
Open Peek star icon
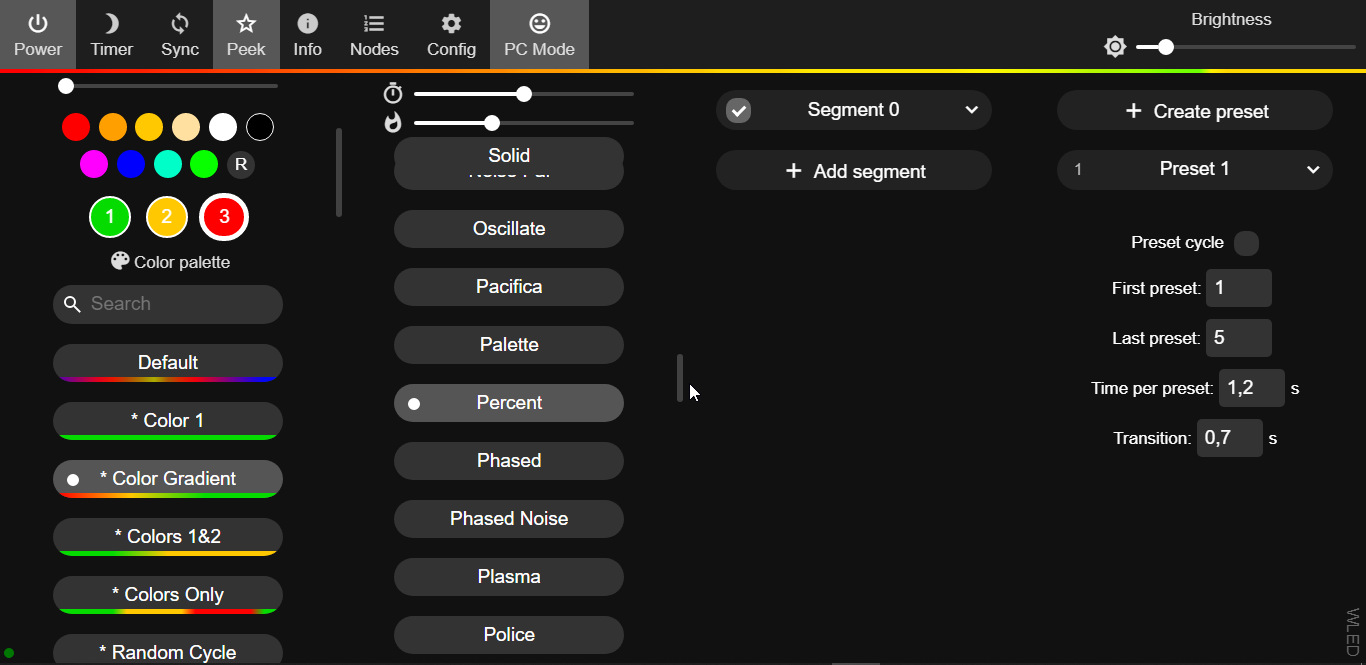pos(246,24)
